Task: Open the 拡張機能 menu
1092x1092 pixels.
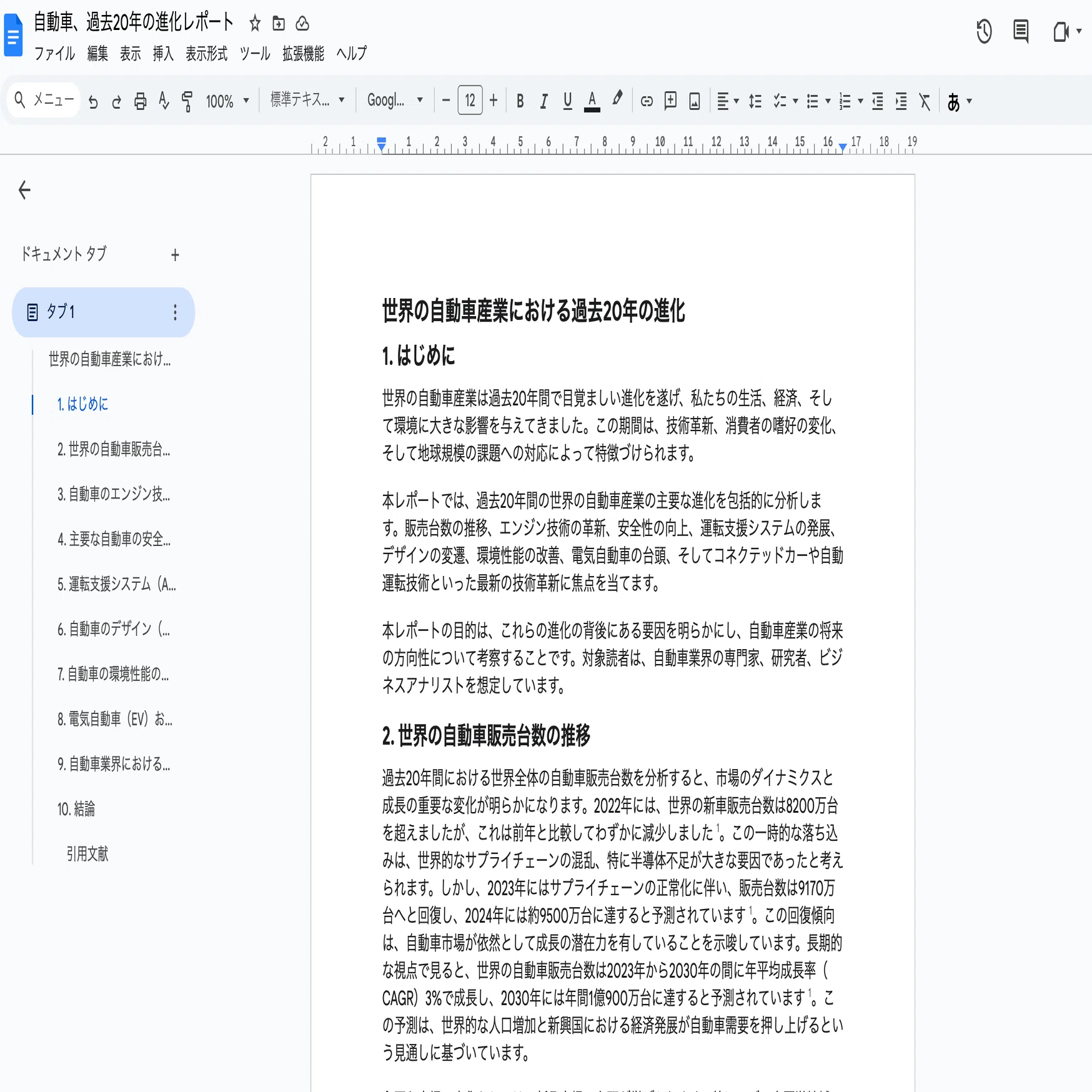Action: tap(303, 54)
